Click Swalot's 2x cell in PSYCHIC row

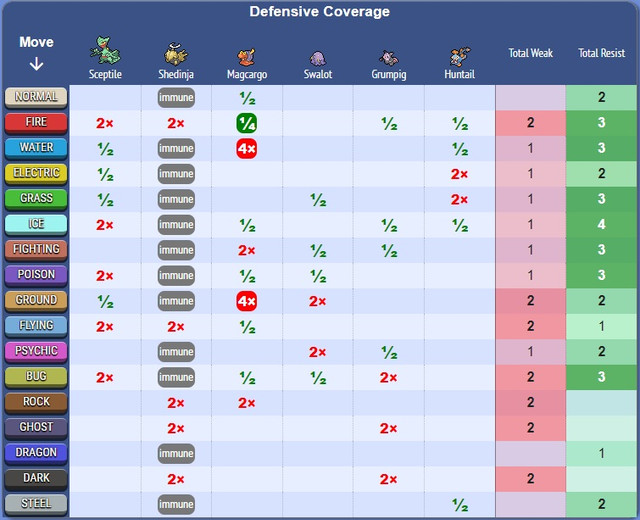(317, 352)
